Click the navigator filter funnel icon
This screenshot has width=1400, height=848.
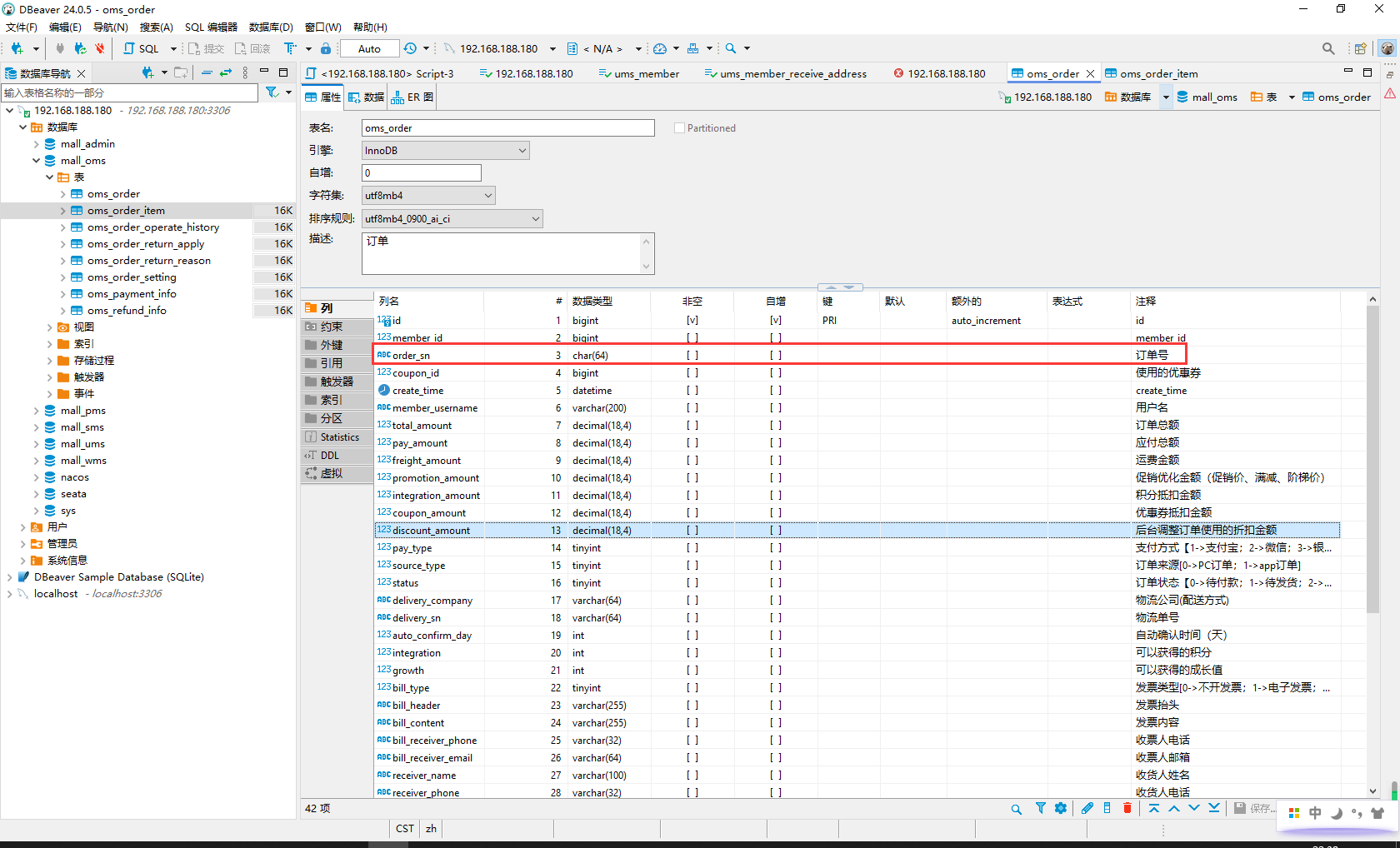[272, 92]
